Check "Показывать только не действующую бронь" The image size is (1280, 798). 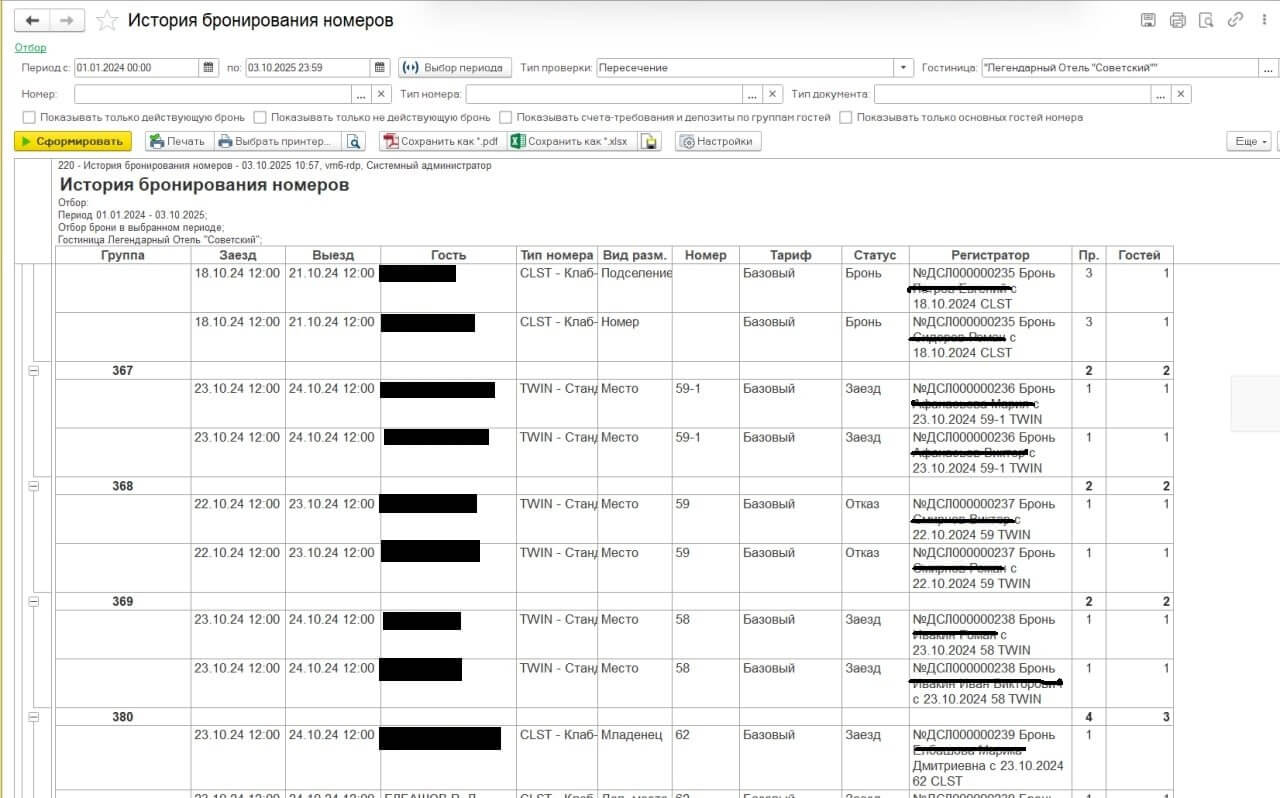click(x=260, y=117)
